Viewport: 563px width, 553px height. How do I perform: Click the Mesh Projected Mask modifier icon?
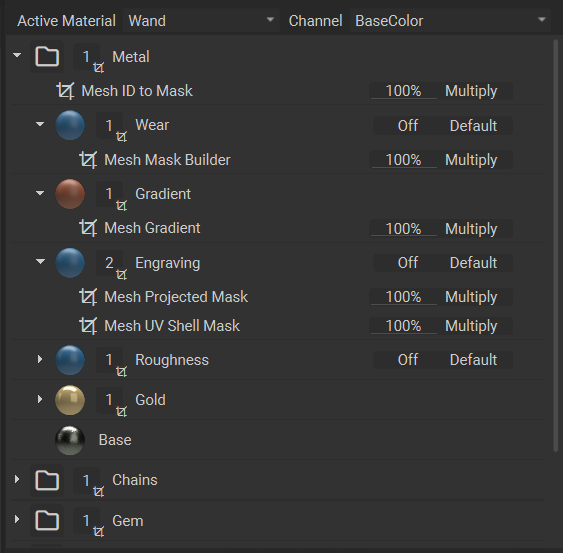click(88, 297)
